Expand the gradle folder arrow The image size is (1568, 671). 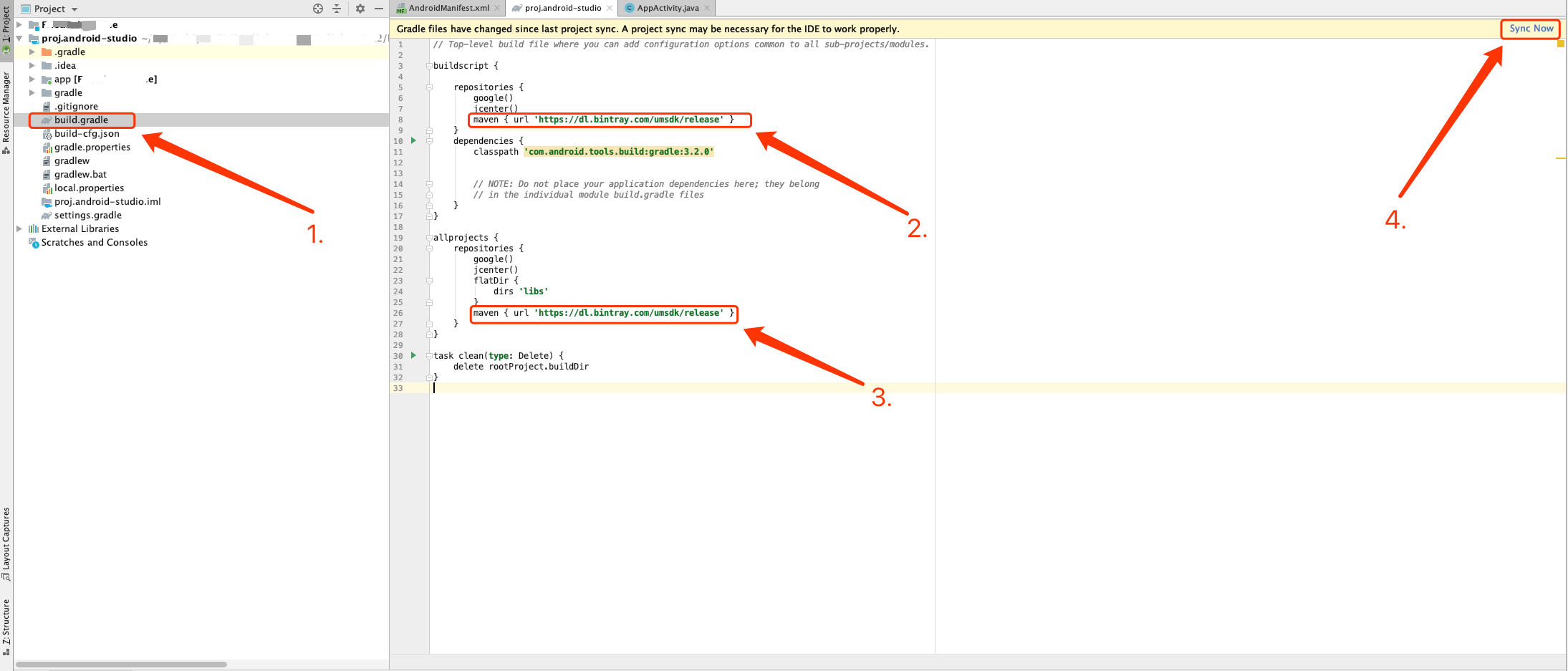click(x=32, y=93)
